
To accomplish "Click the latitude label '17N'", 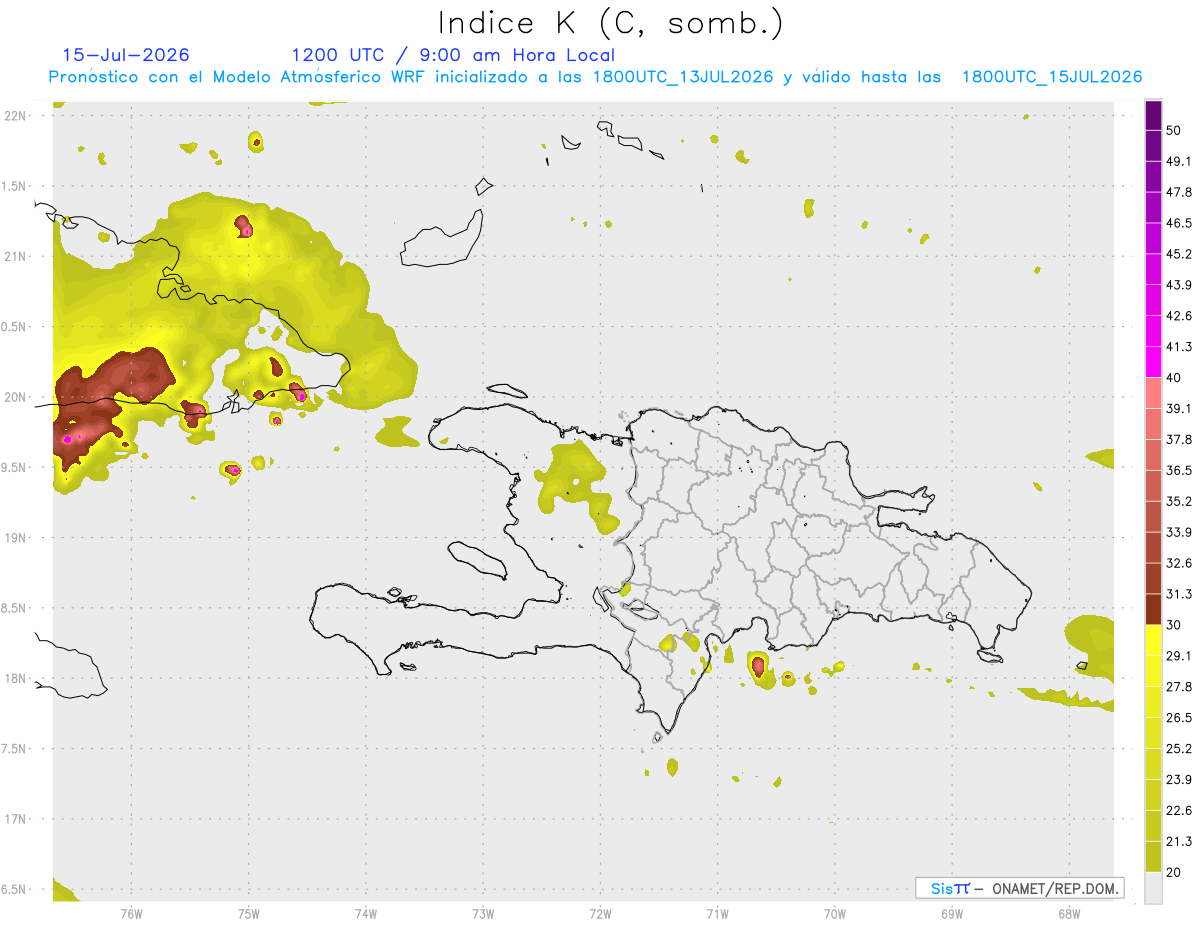I will pyautogui.click(x=15, y=819).
